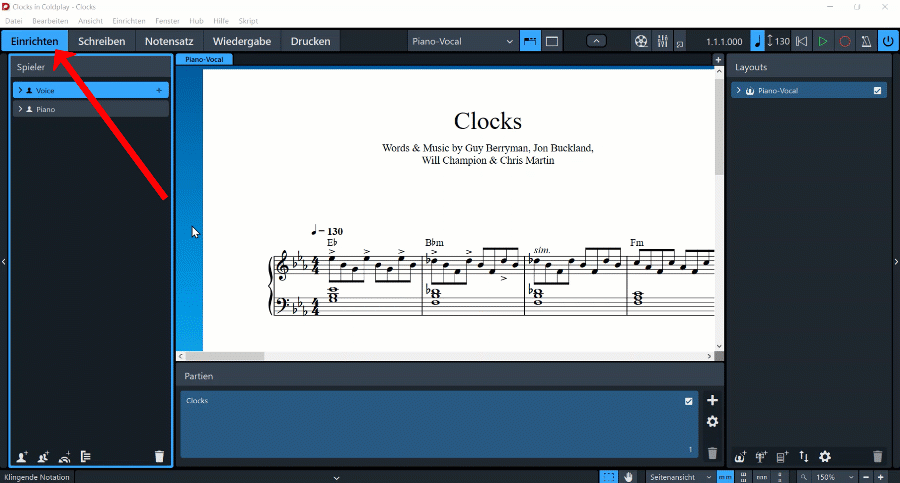This screenshot has width=900, height=483.
Task: Switch to the Notensatz mode tab
Action: click(x=169, y=41)
